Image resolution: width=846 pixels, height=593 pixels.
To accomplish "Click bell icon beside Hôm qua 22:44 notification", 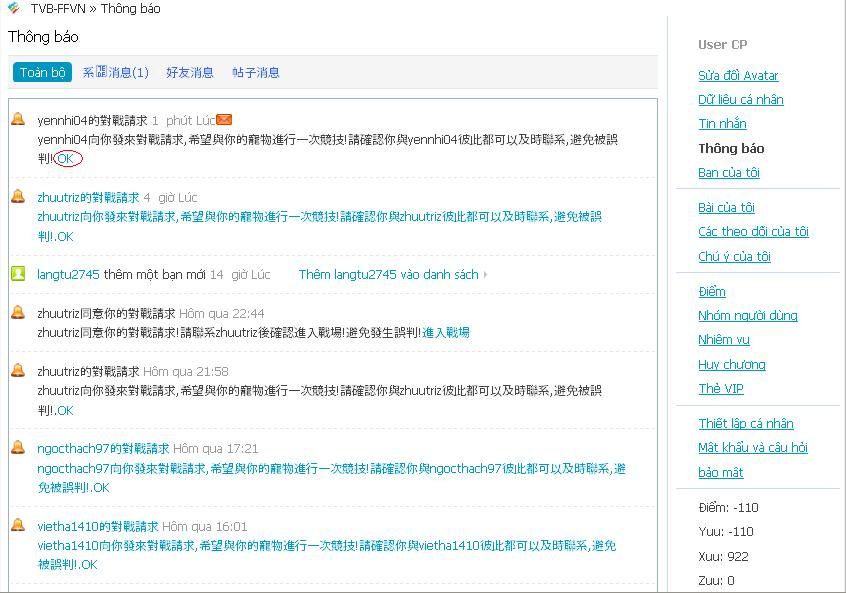I will click(x=18, y=312).
